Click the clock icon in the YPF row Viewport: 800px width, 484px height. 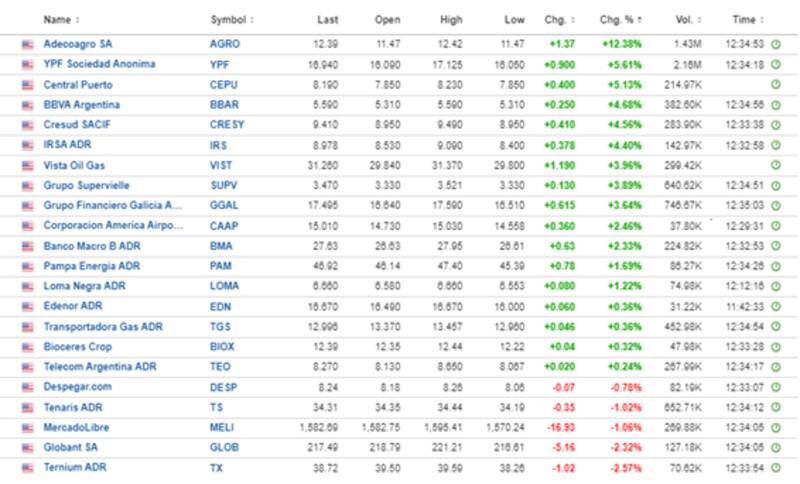(775, 64)
